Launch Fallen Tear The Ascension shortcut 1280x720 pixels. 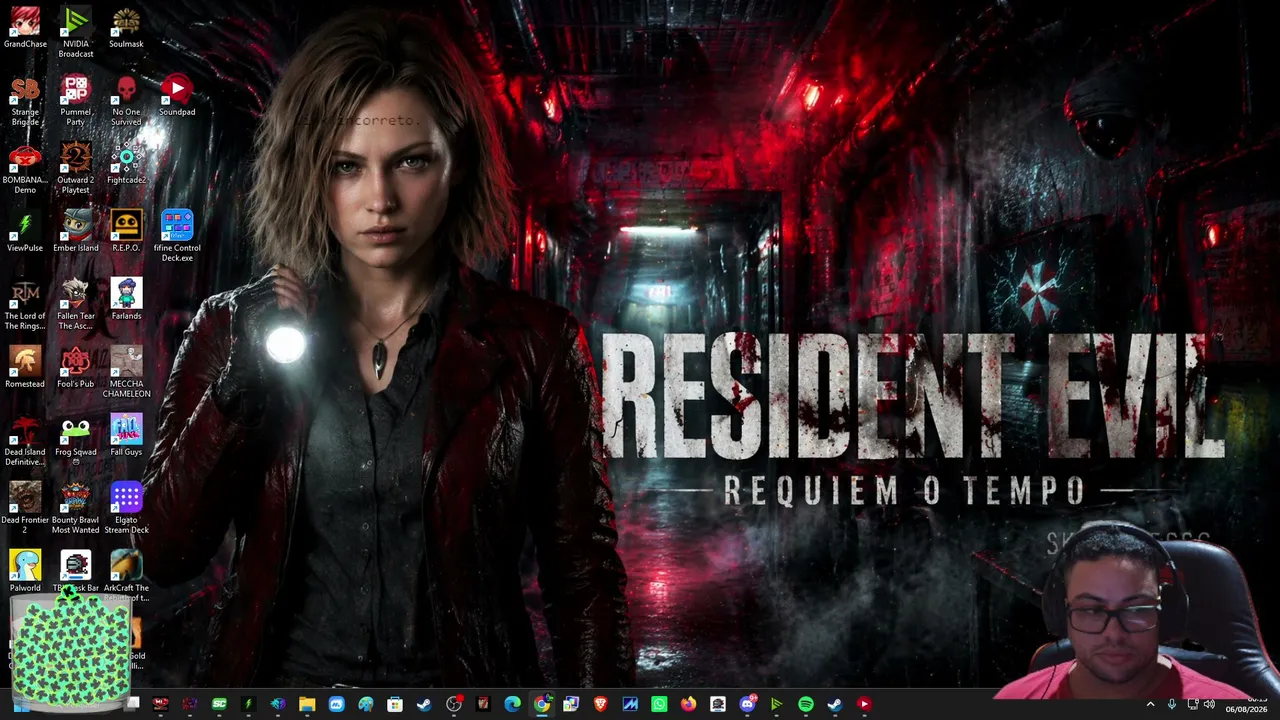click(76, 305)
